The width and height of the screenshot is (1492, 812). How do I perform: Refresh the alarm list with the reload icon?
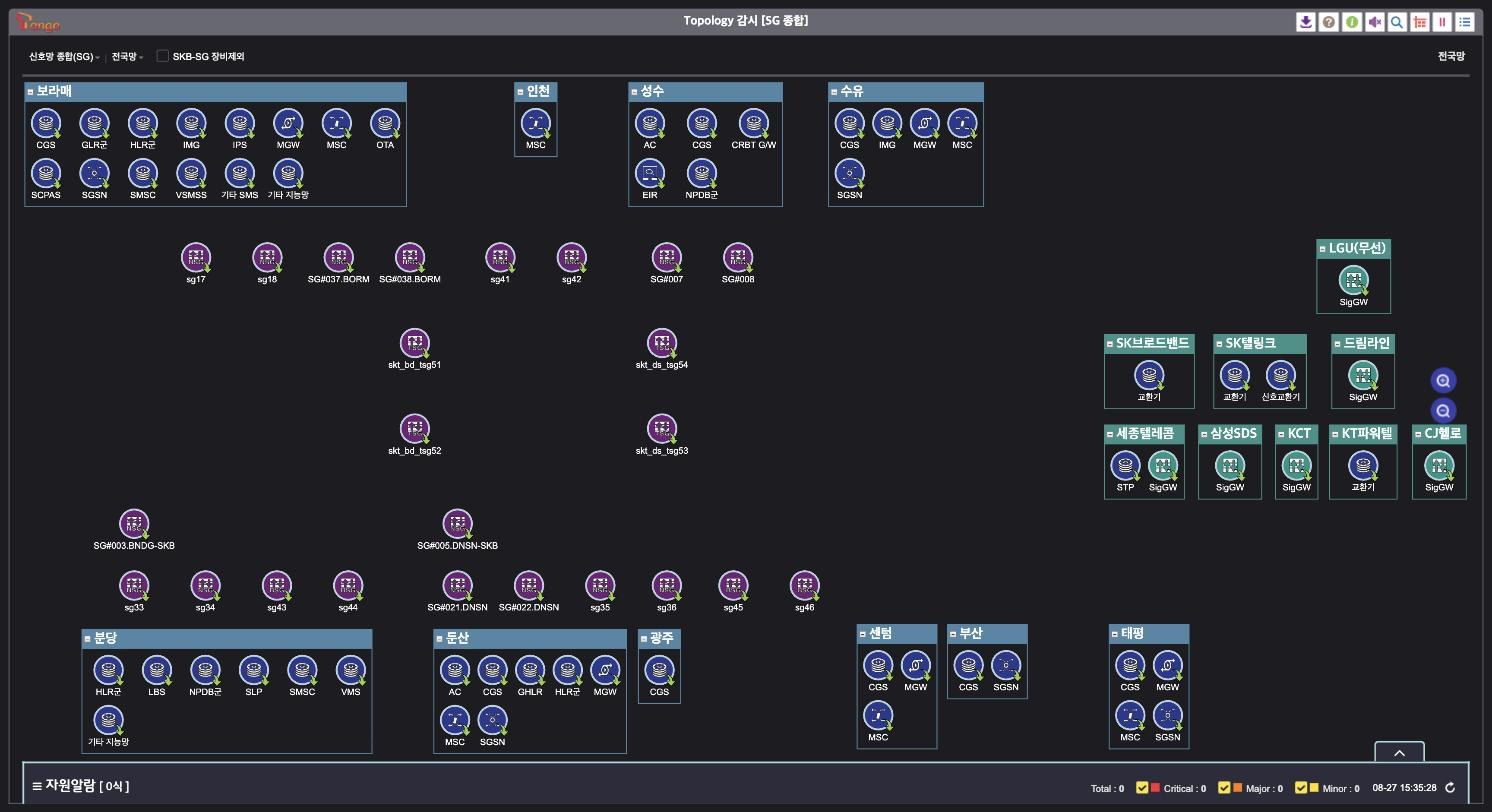1450,788
